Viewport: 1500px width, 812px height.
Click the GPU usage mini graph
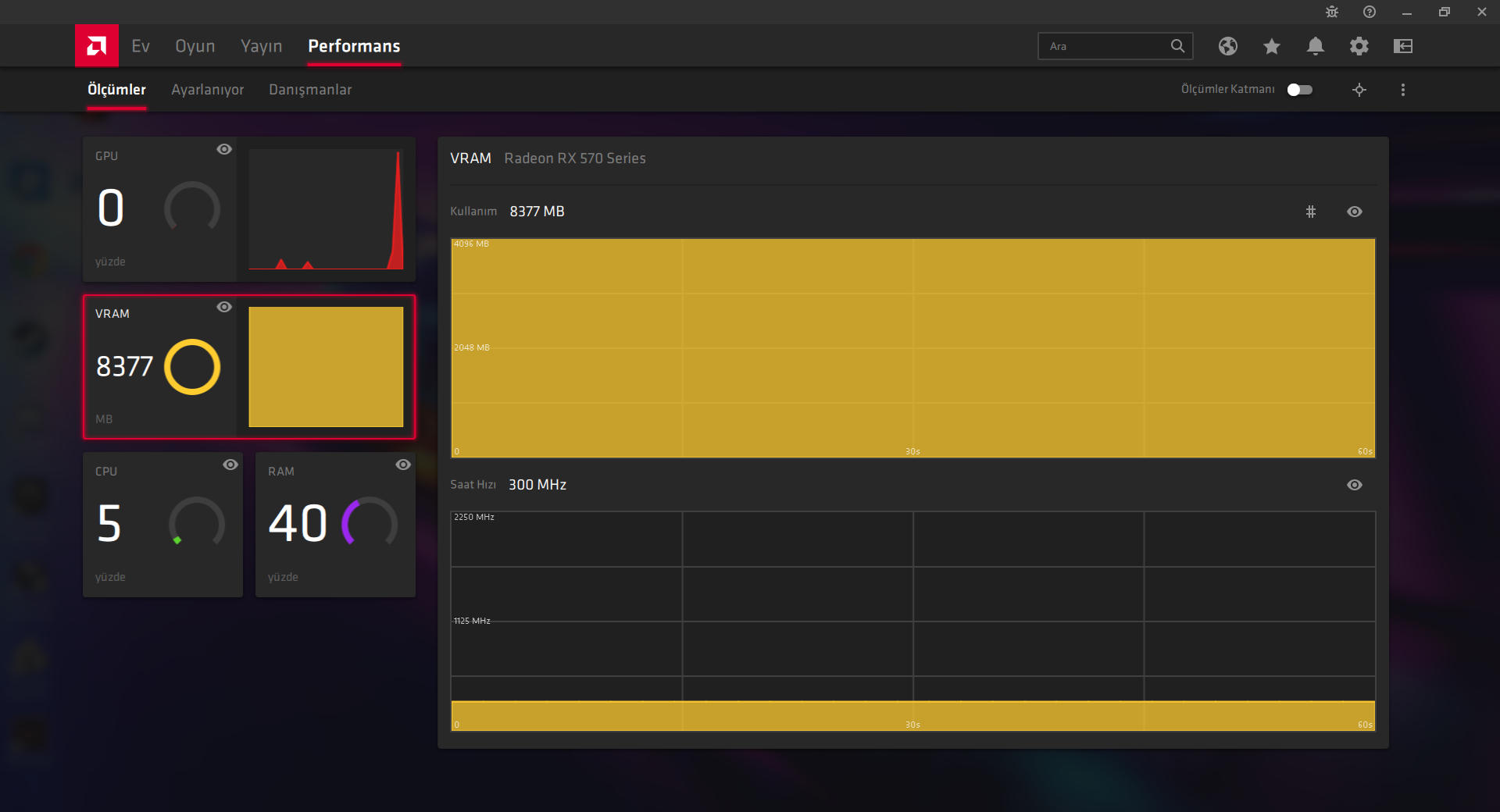coord(326,209)
